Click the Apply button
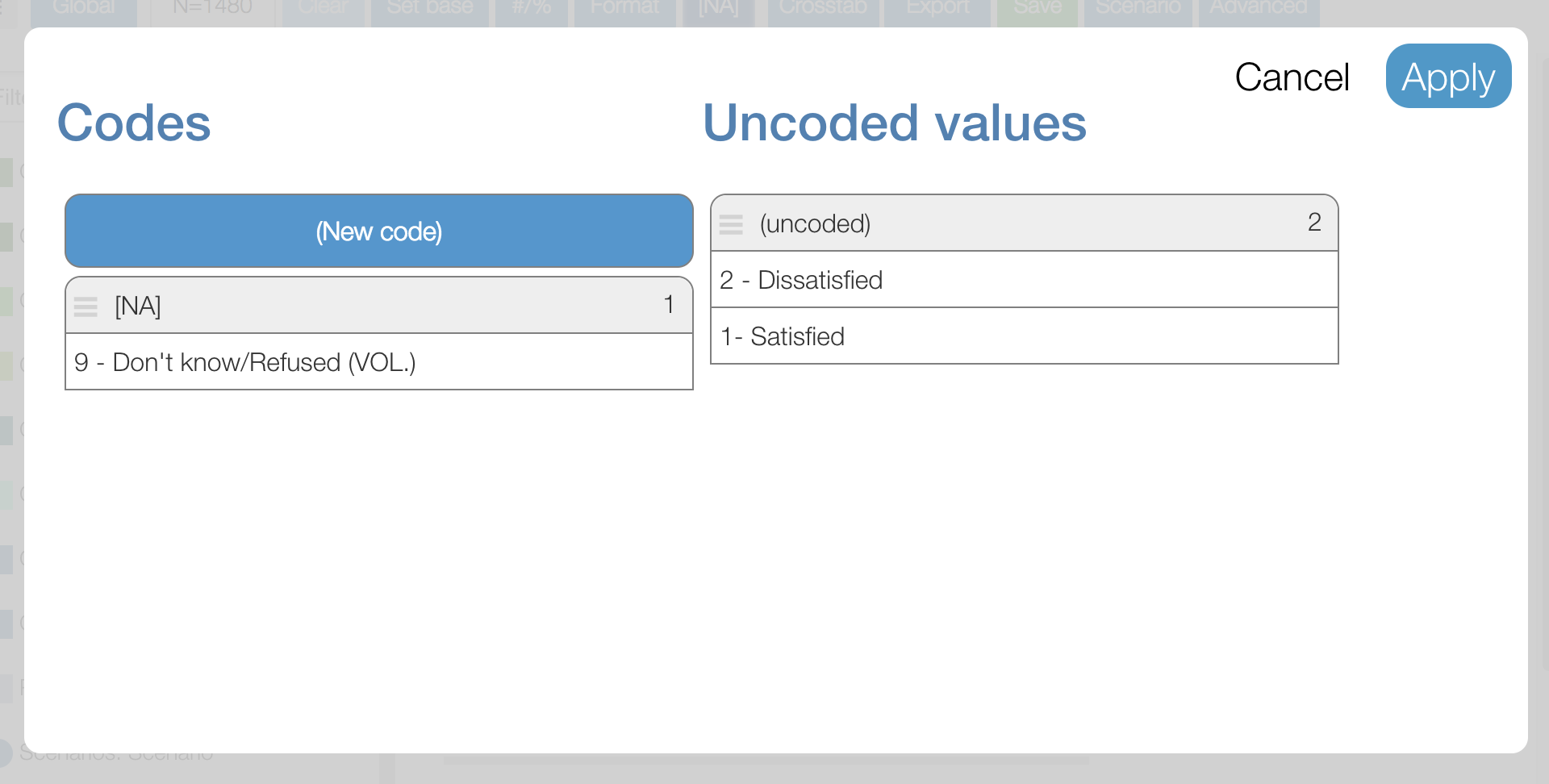The width and height of the screenshot is (1549, 784). pyautogui.click(x=1448, y=77)
